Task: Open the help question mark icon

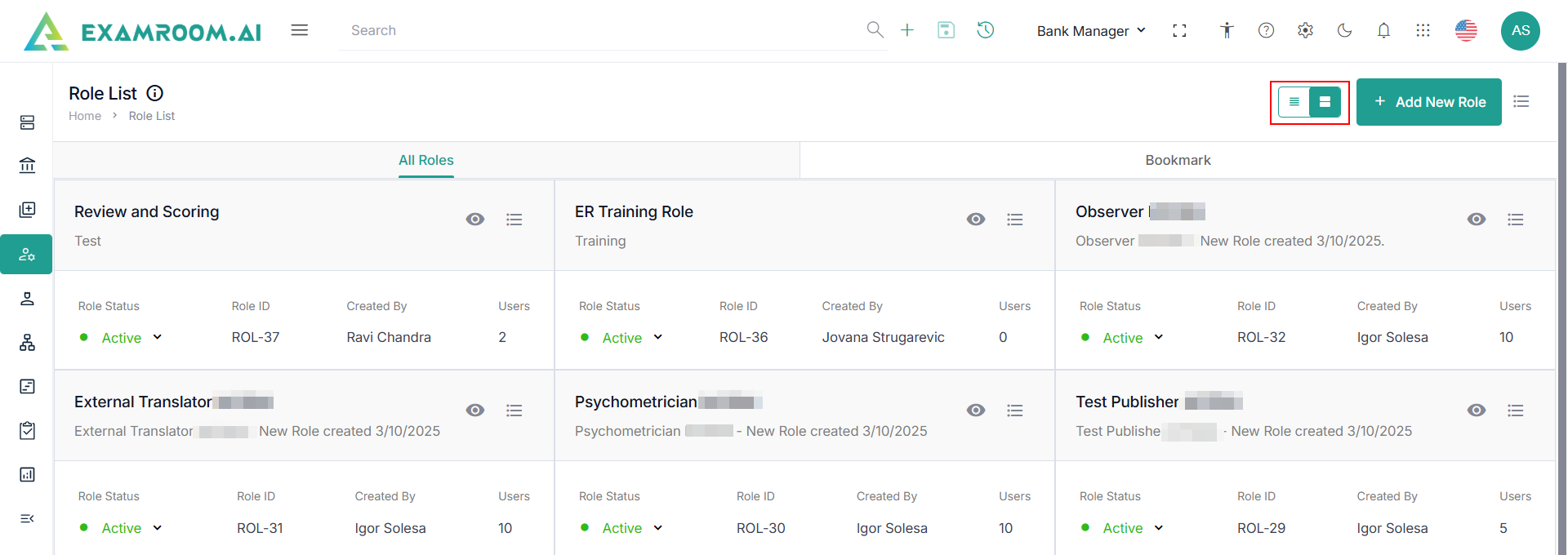Action: point(1266,30)
